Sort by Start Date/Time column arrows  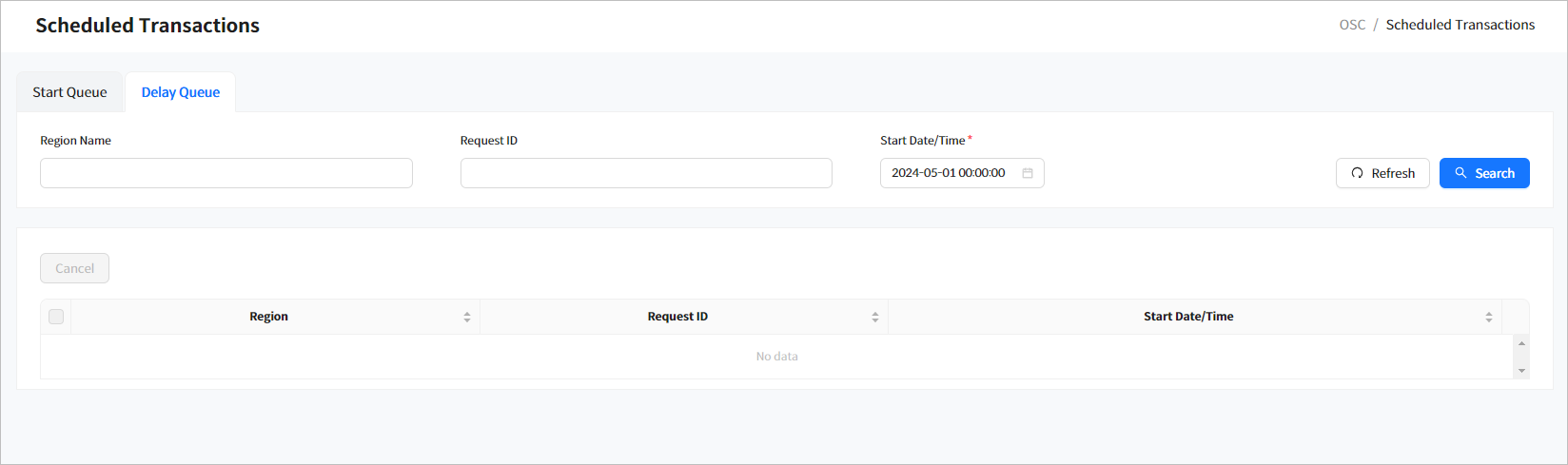1489,317
